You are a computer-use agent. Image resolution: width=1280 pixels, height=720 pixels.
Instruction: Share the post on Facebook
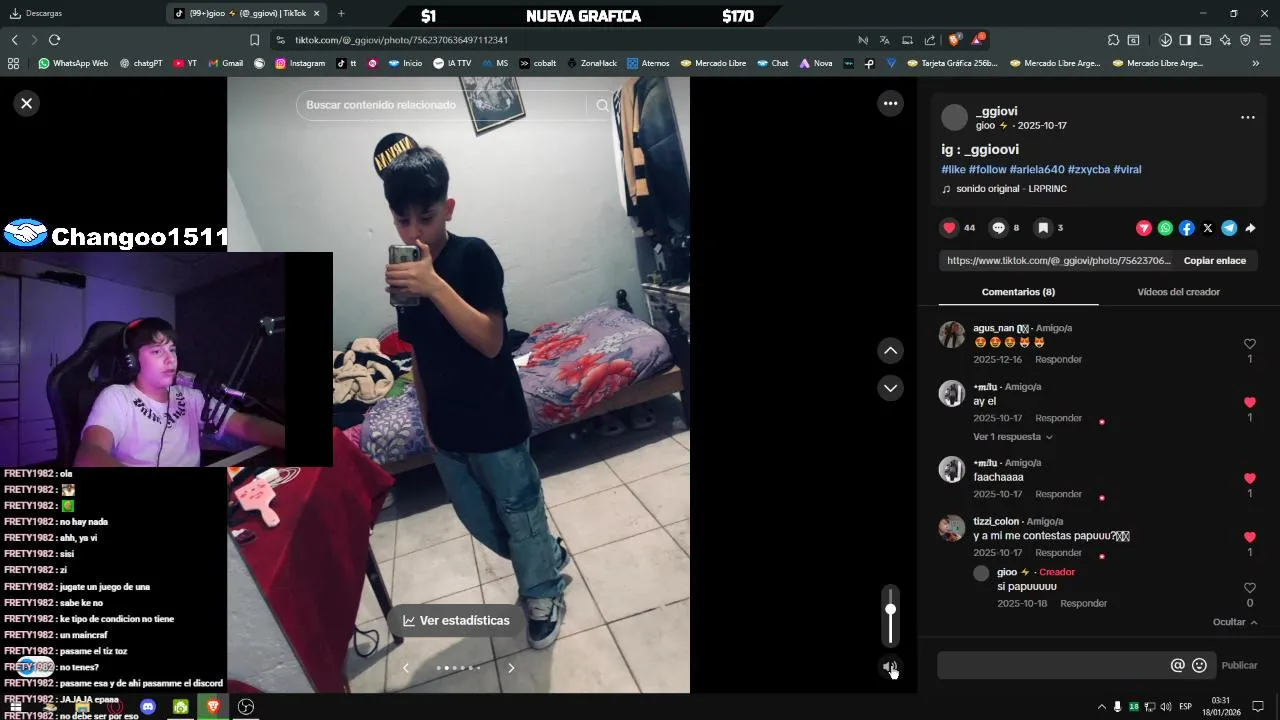(1186, 228)
